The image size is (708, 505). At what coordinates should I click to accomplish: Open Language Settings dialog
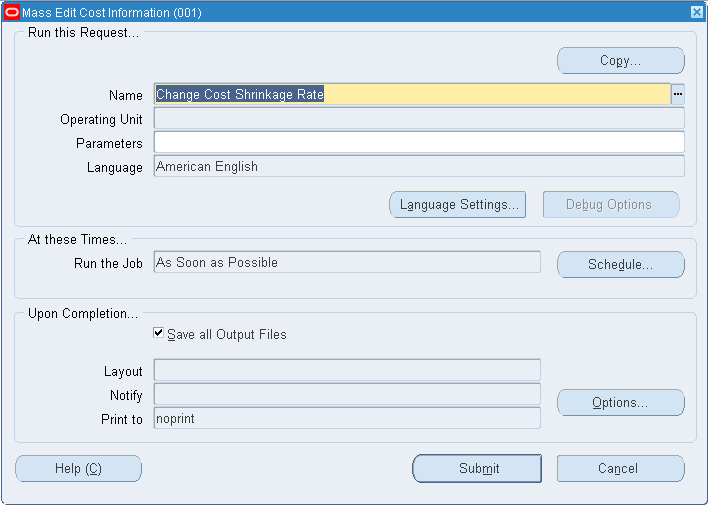click(457, 205)
